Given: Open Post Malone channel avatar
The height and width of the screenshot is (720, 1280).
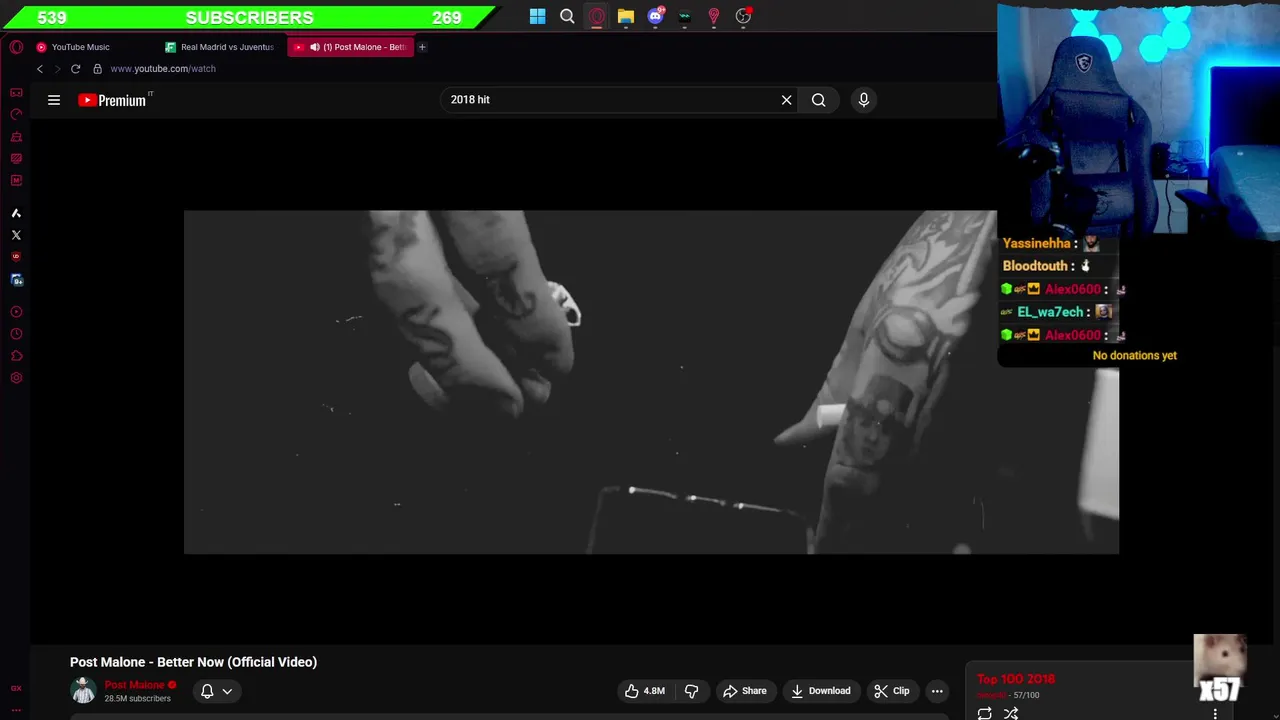Looking at the screenshot, I should click(83, 690).
